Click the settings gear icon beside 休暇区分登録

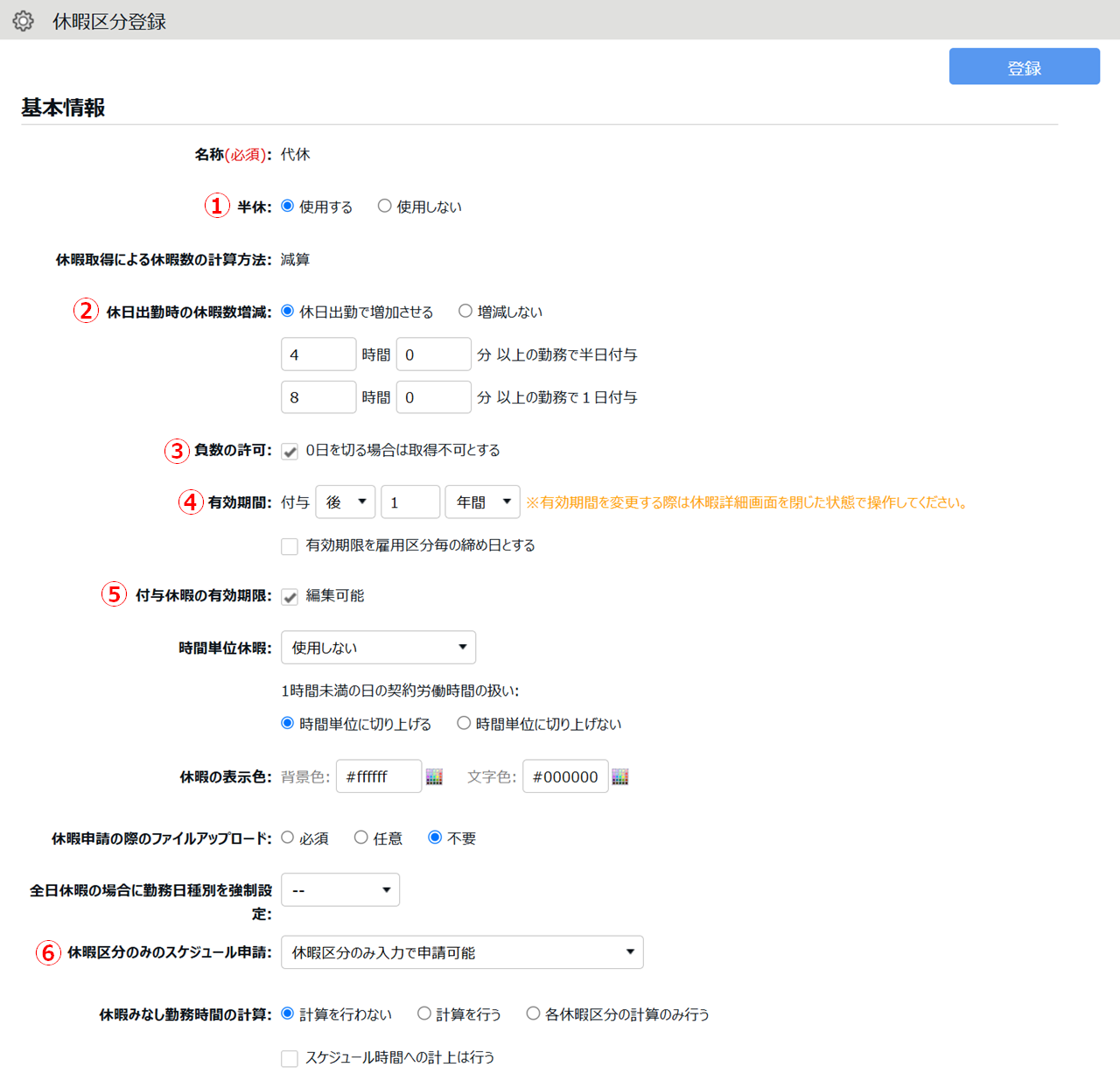point(23,21)
